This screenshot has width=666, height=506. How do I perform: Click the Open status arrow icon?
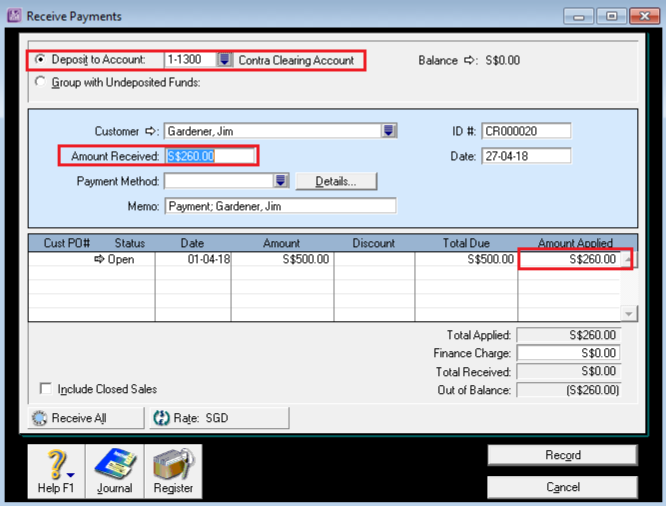pos(99,259)
